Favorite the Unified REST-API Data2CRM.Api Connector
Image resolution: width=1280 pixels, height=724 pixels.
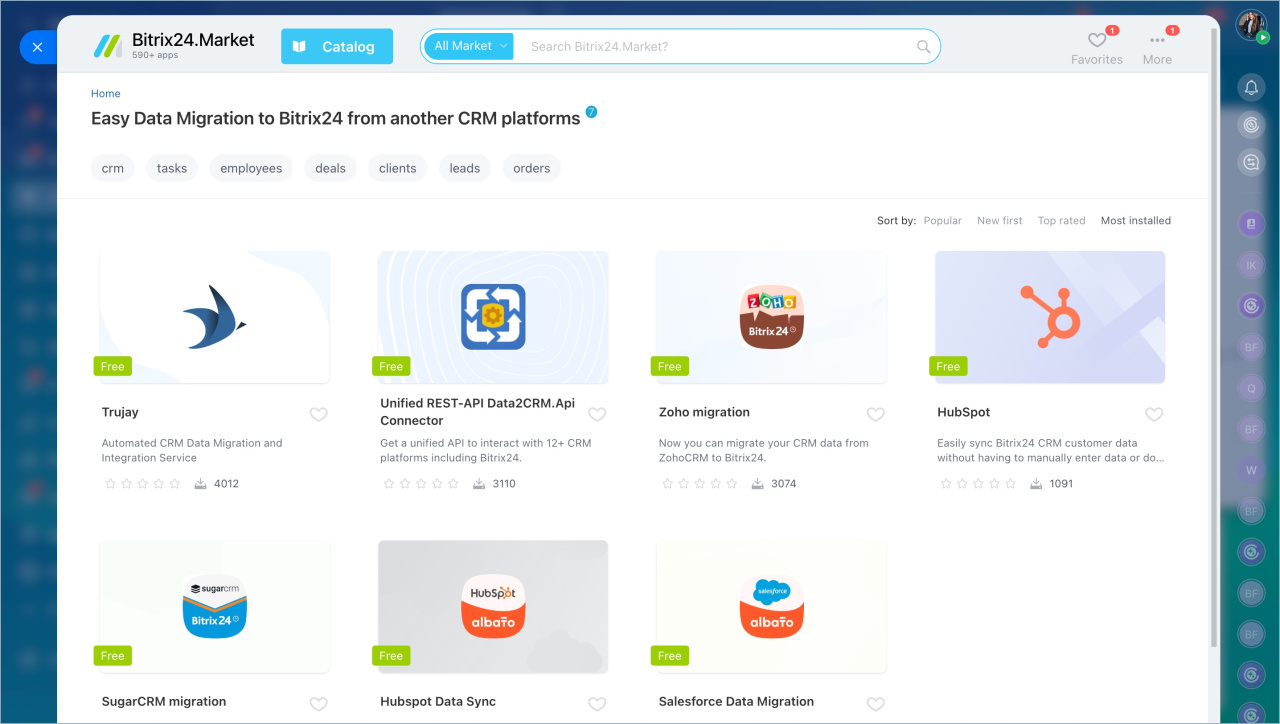pyautogui.click(x=597, y=414)
